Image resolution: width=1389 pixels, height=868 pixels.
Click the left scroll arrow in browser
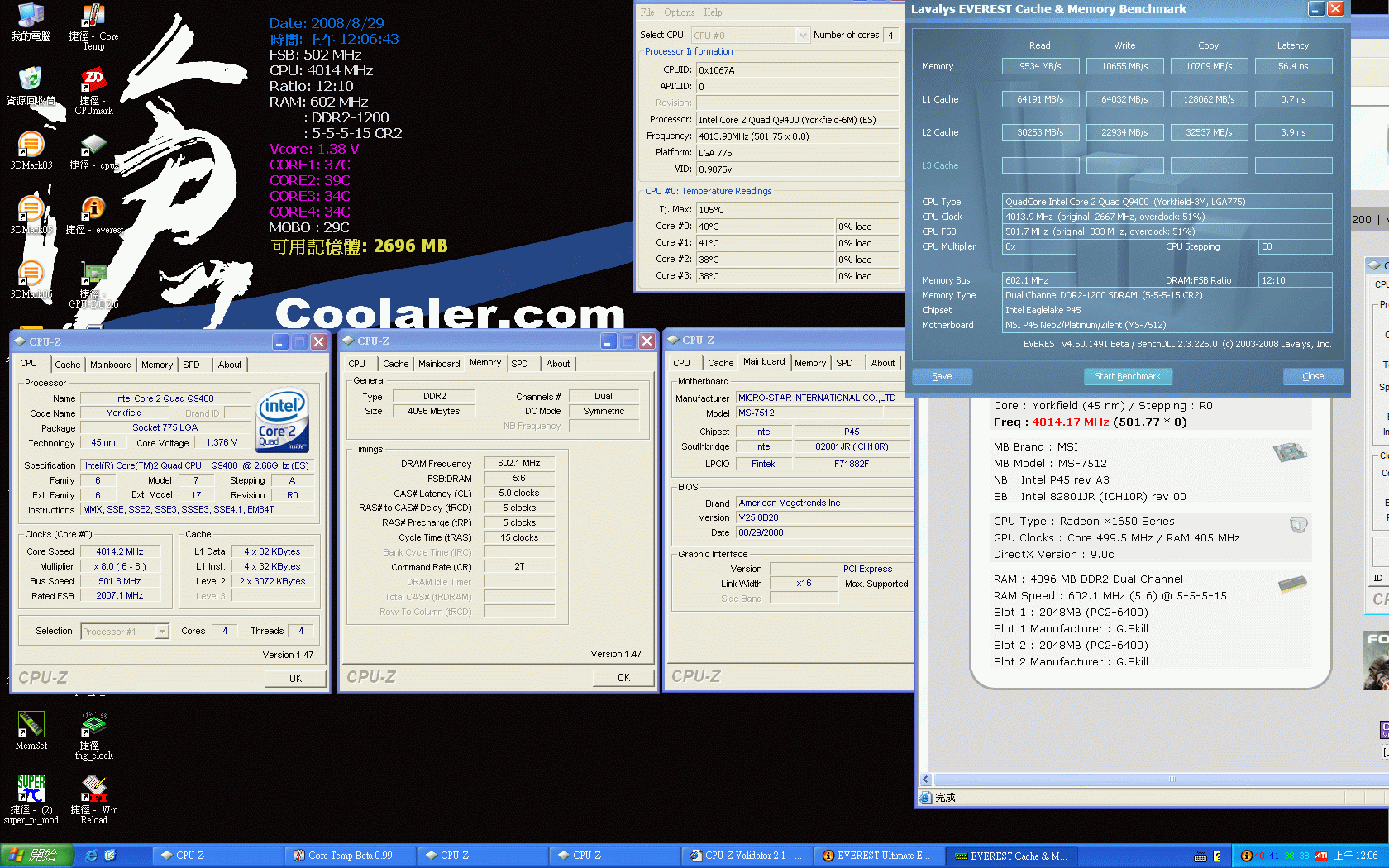pyautogui.click(x=926, y=779)
